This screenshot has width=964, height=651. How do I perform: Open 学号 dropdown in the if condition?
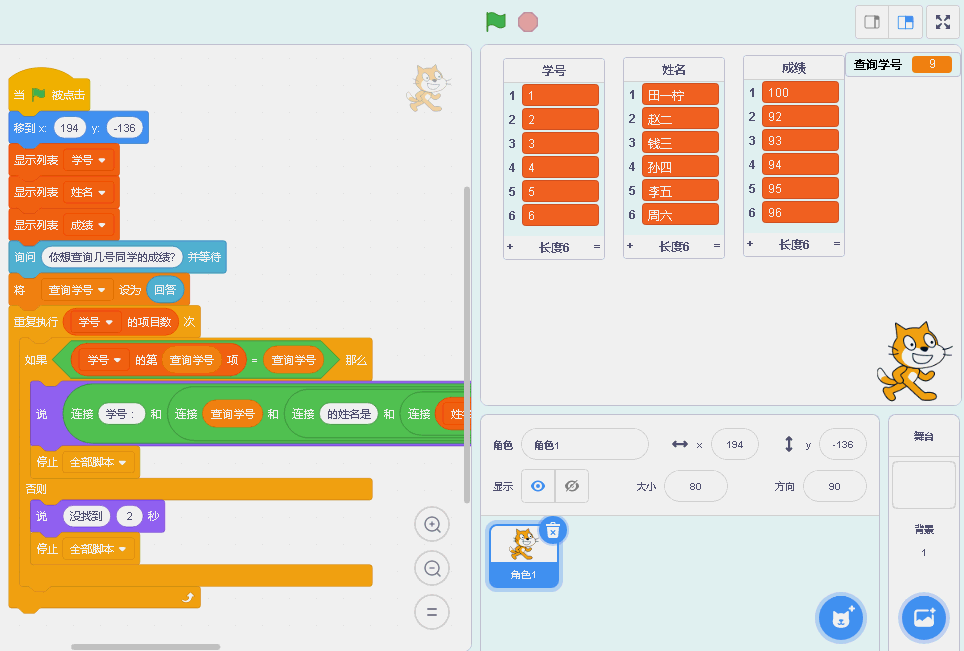click(x=104, y=360)
